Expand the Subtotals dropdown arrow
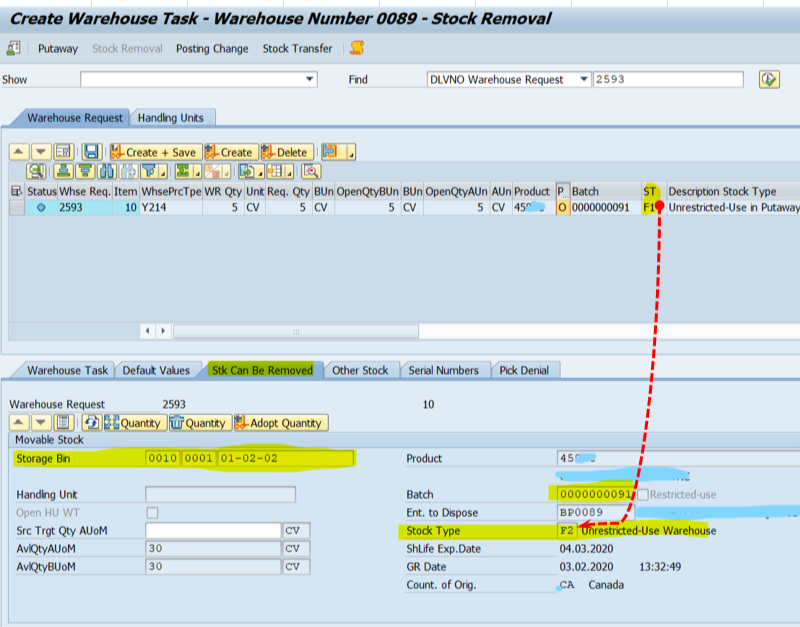This screenshot has height=627, width=800. (x=228, y=173)
